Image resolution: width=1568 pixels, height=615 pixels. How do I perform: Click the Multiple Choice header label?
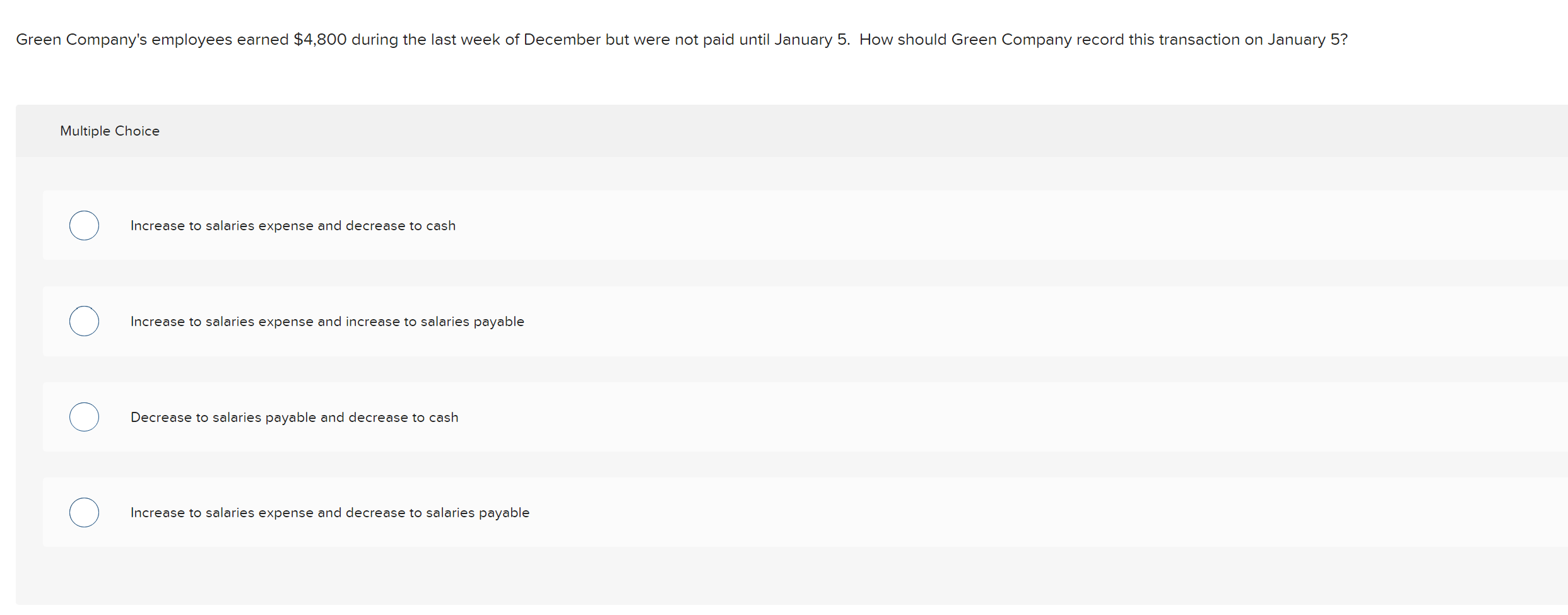(110, 131)
